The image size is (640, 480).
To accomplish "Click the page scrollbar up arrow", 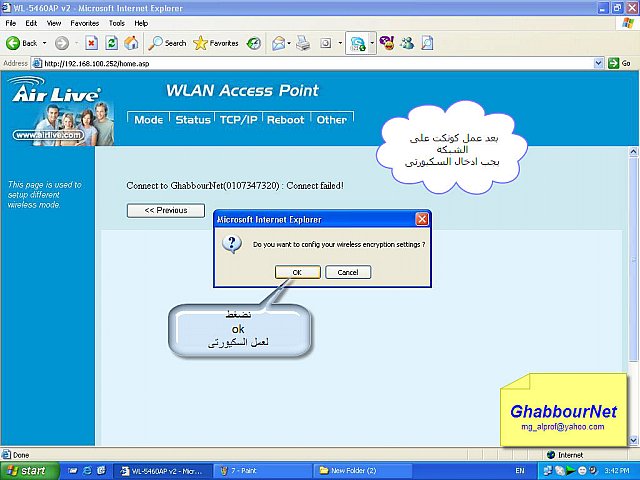I will (633, 151).
